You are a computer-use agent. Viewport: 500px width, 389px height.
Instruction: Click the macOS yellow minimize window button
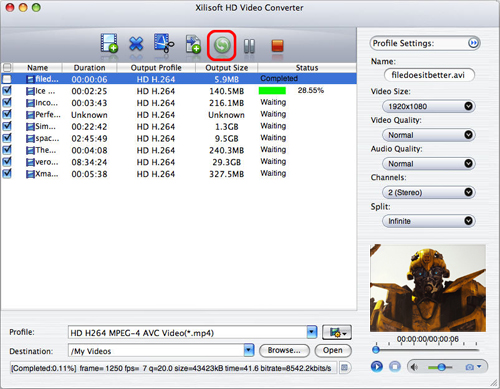23,7
